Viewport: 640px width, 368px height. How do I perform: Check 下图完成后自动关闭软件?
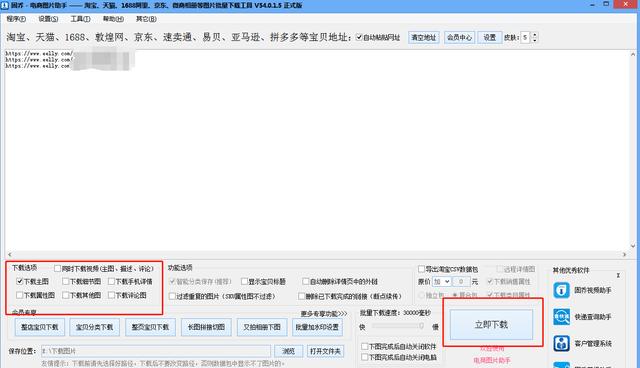pos(364,346)
